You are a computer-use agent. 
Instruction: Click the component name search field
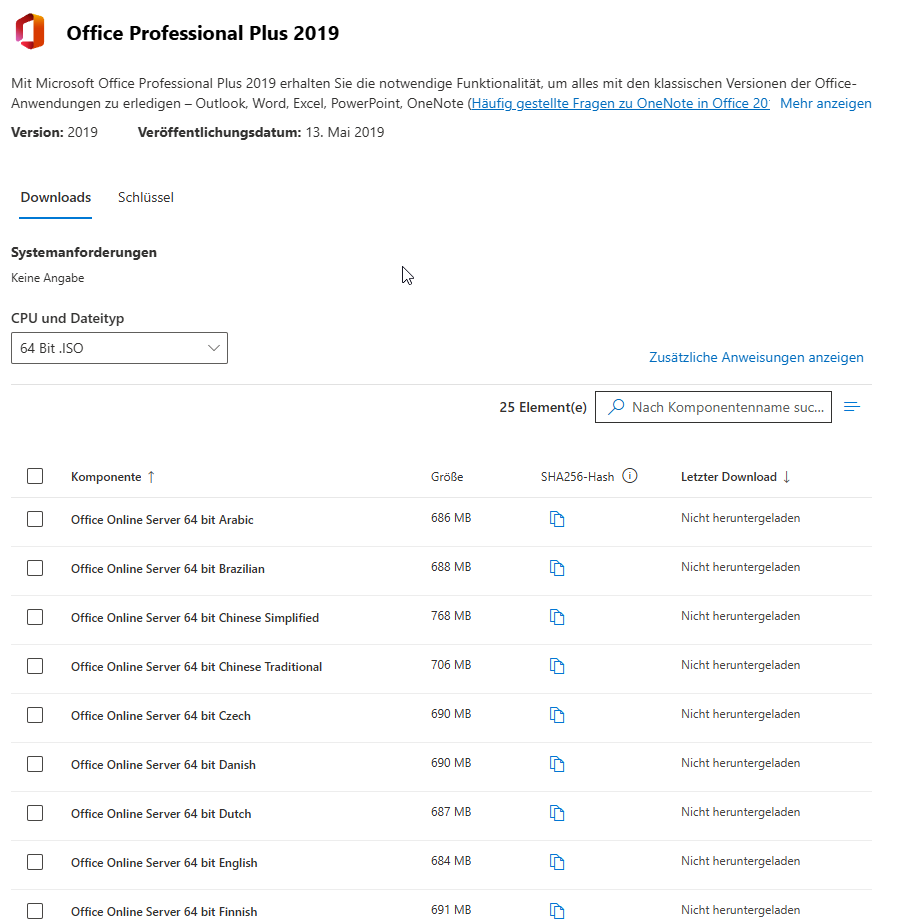727,407
